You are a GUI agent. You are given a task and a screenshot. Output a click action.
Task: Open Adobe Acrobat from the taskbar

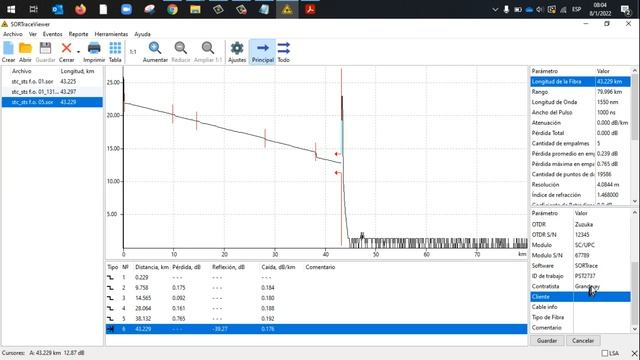(x=310, y=9)
